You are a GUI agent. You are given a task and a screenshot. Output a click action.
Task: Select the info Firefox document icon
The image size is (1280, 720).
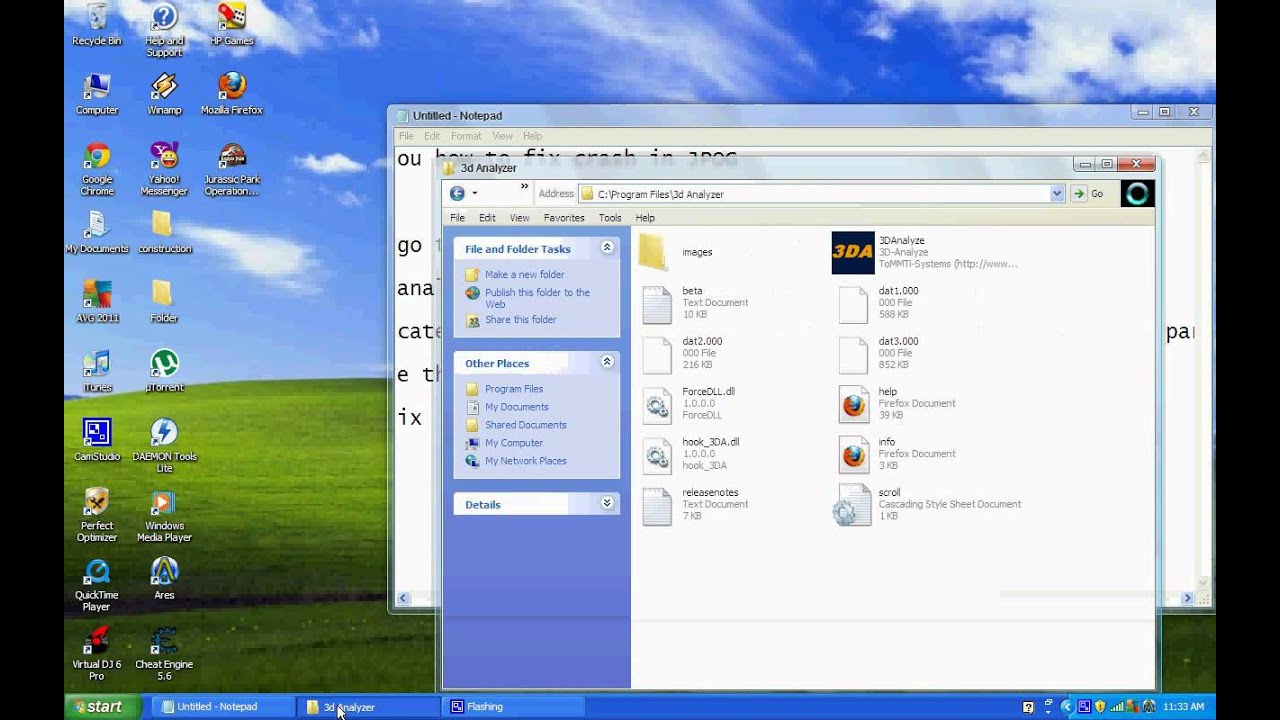853,454
